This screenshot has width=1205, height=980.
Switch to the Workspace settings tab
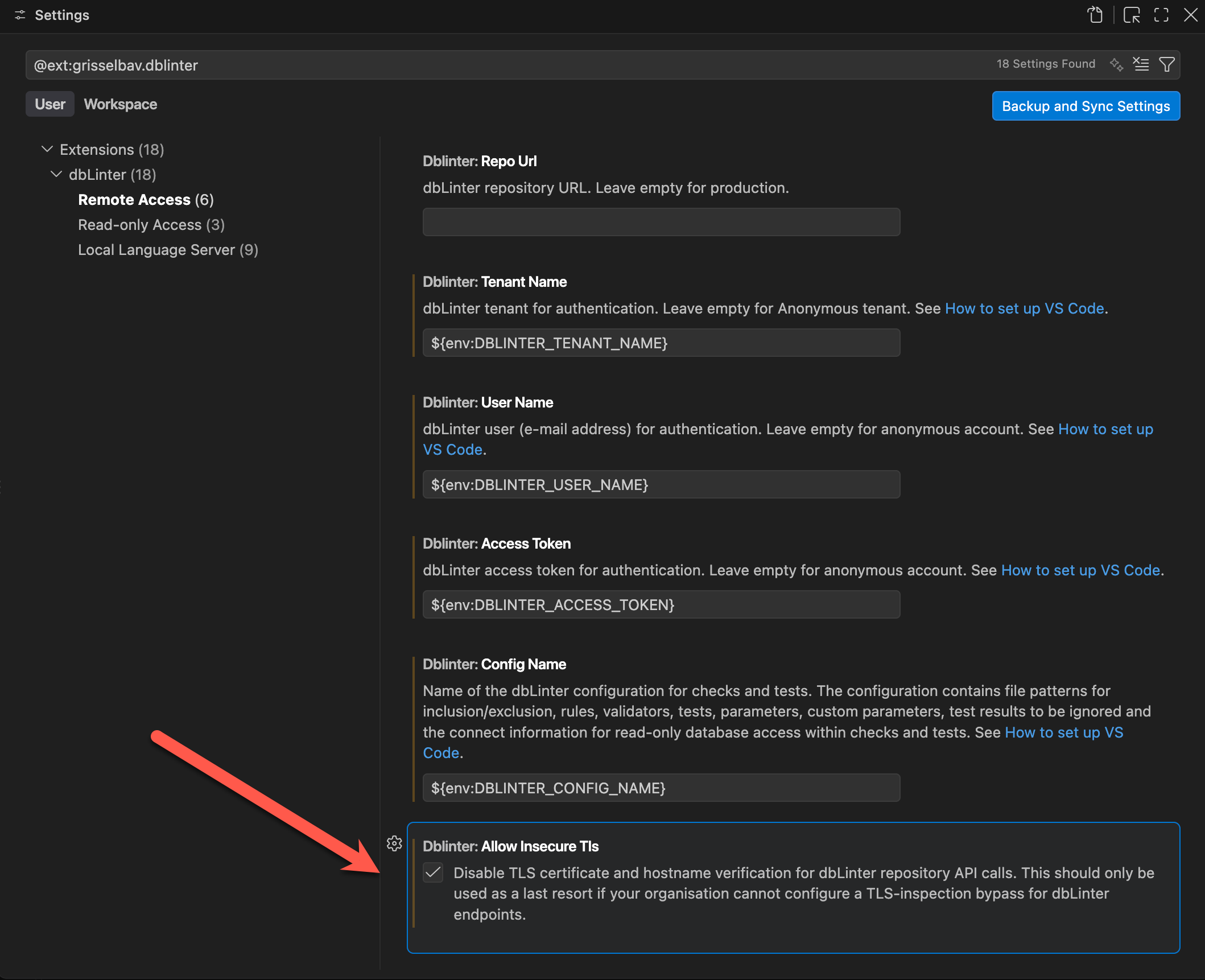pyautogui.click(x=121, y=104)
